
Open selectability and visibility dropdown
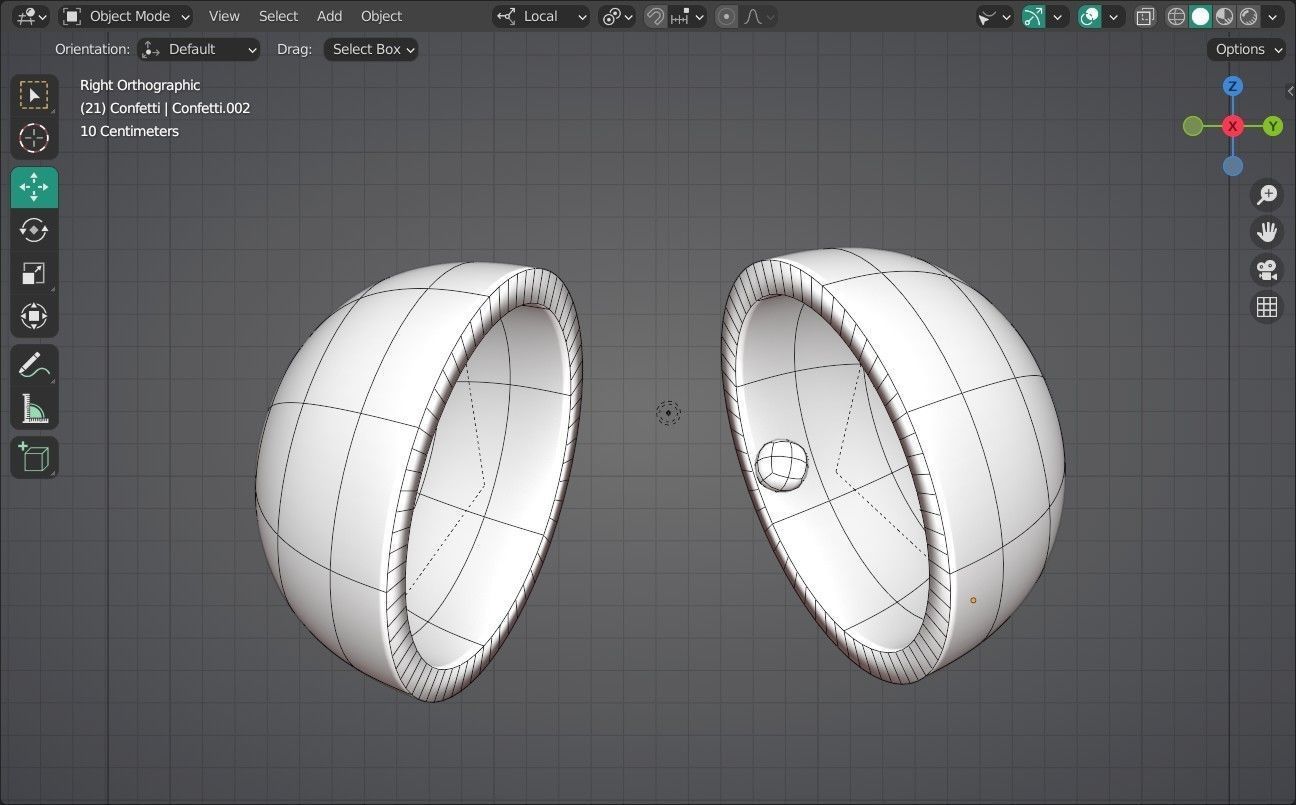(x=995, y=16)
